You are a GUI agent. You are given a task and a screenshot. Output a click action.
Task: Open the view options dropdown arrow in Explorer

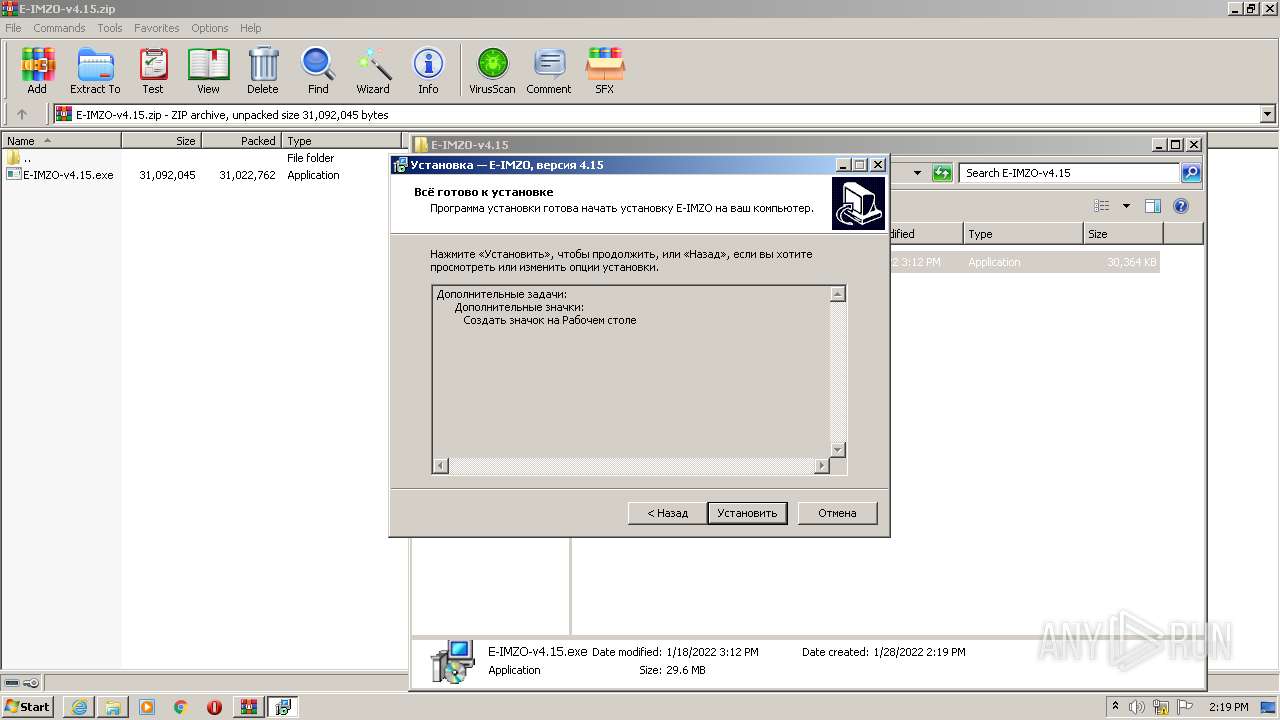[1126, 206]
